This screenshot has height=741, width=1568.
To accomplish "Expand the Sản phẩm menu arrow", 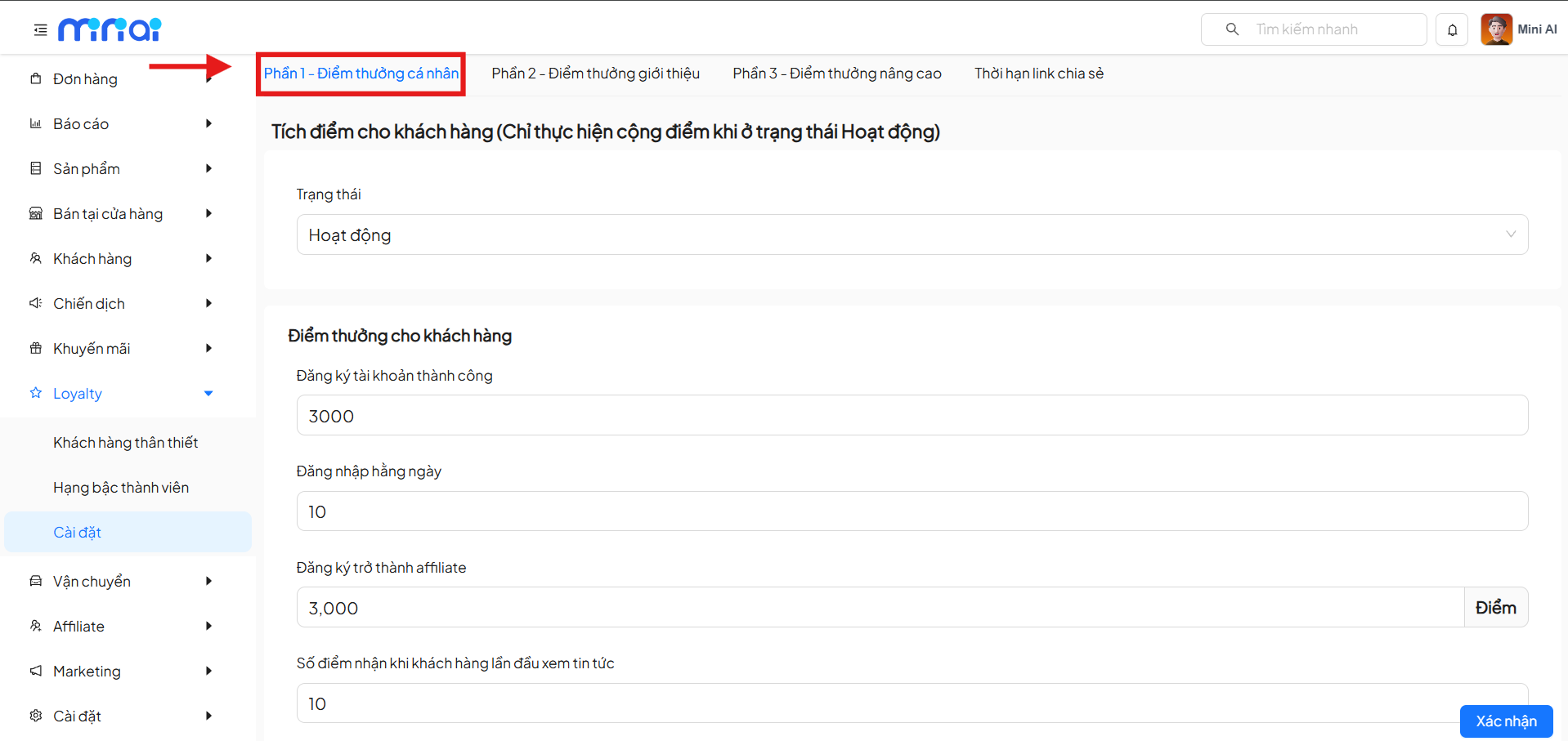I will coord(208,169).
